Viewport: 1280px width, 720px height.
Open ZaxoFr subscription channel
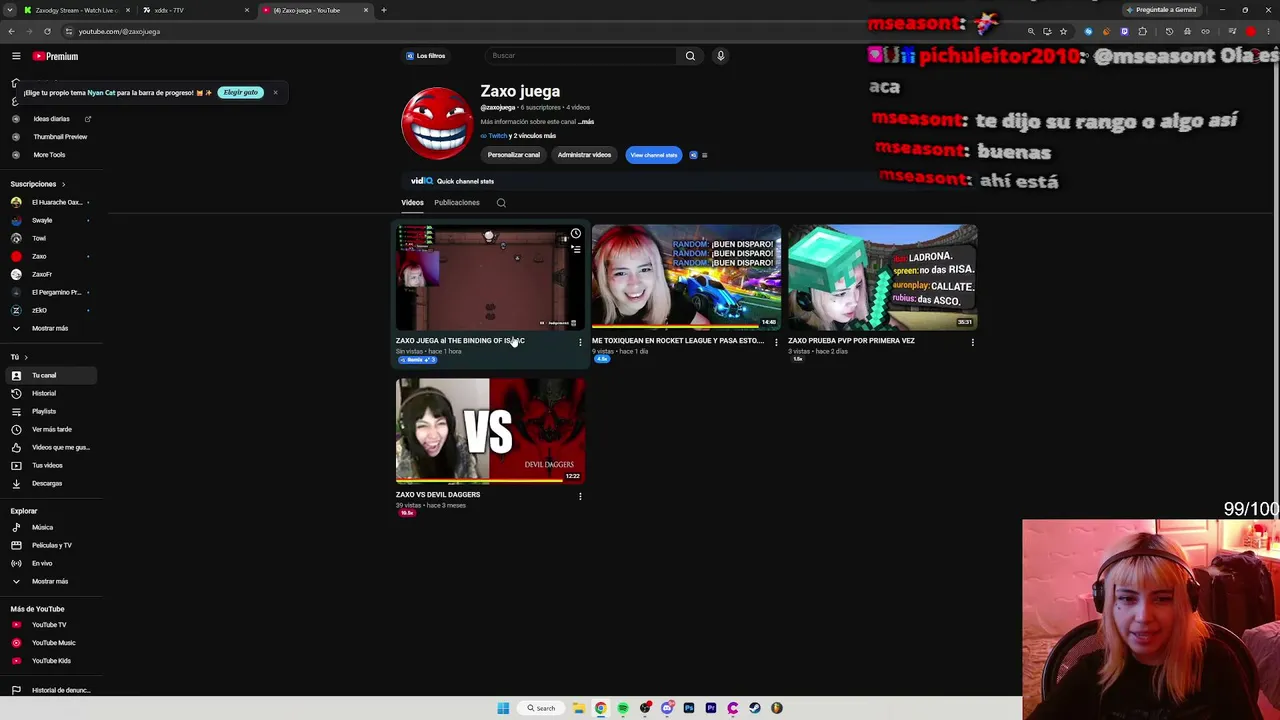pos(50,274)
